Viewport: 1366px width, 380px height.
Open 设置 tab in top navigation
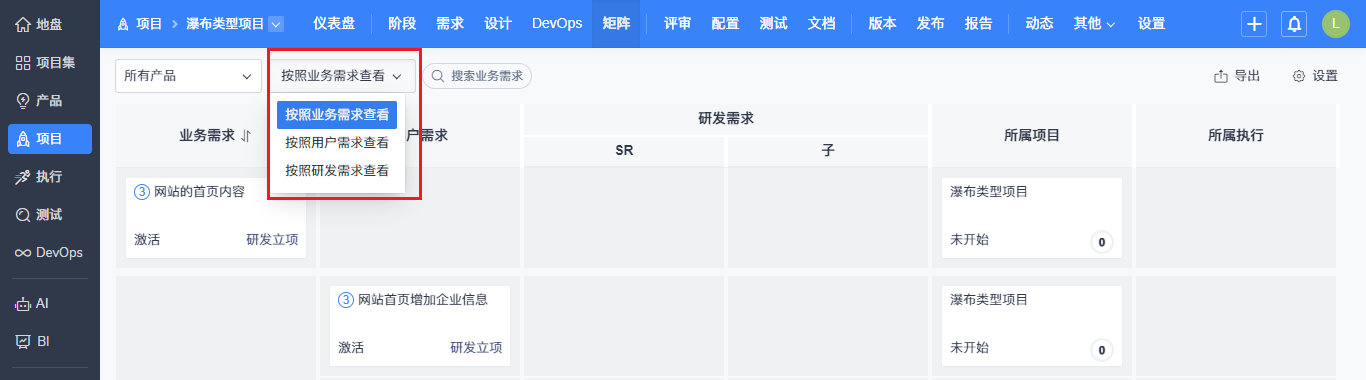pos(1151,24)
